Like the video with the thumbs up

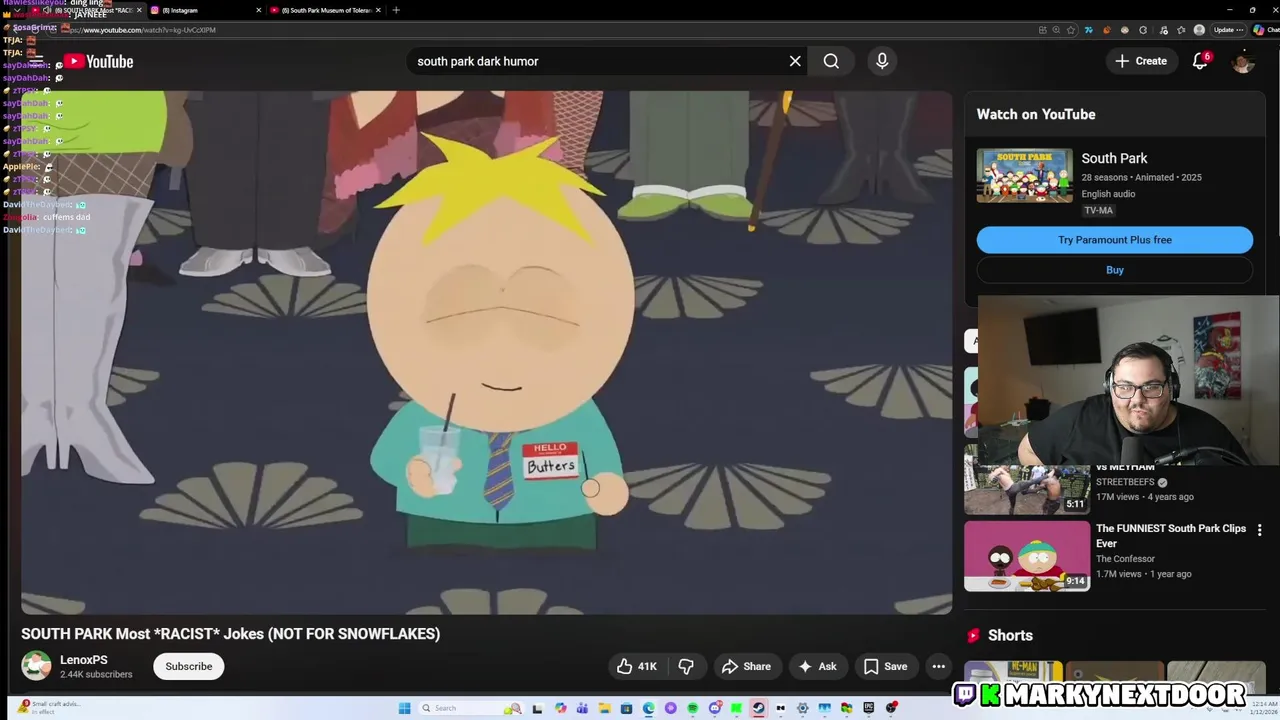click(636, 666)
